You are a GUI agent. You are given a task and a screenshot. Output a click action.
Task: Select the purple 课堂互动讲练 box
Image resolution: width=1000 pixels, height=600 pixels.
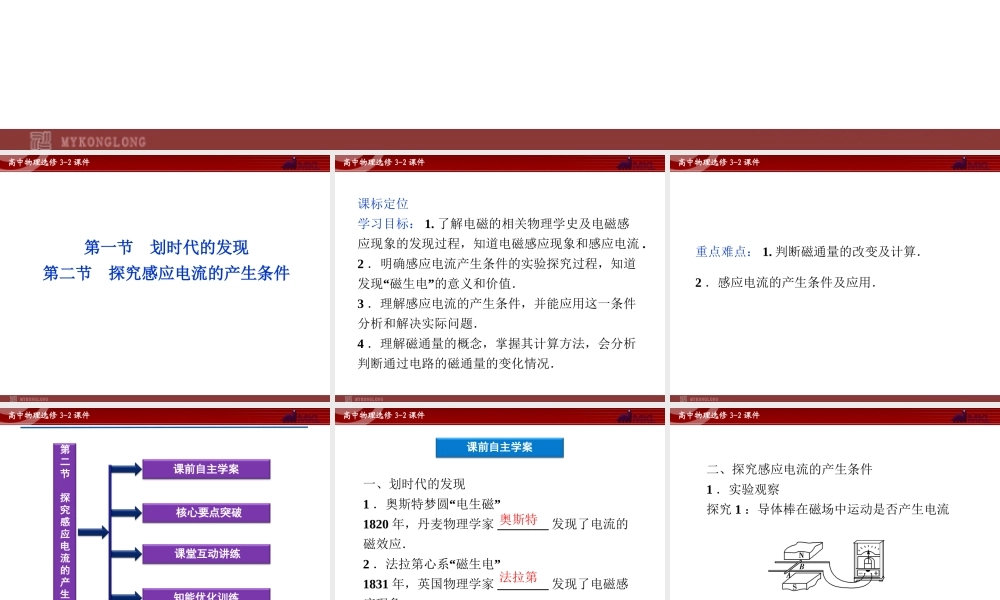point(206,554)
